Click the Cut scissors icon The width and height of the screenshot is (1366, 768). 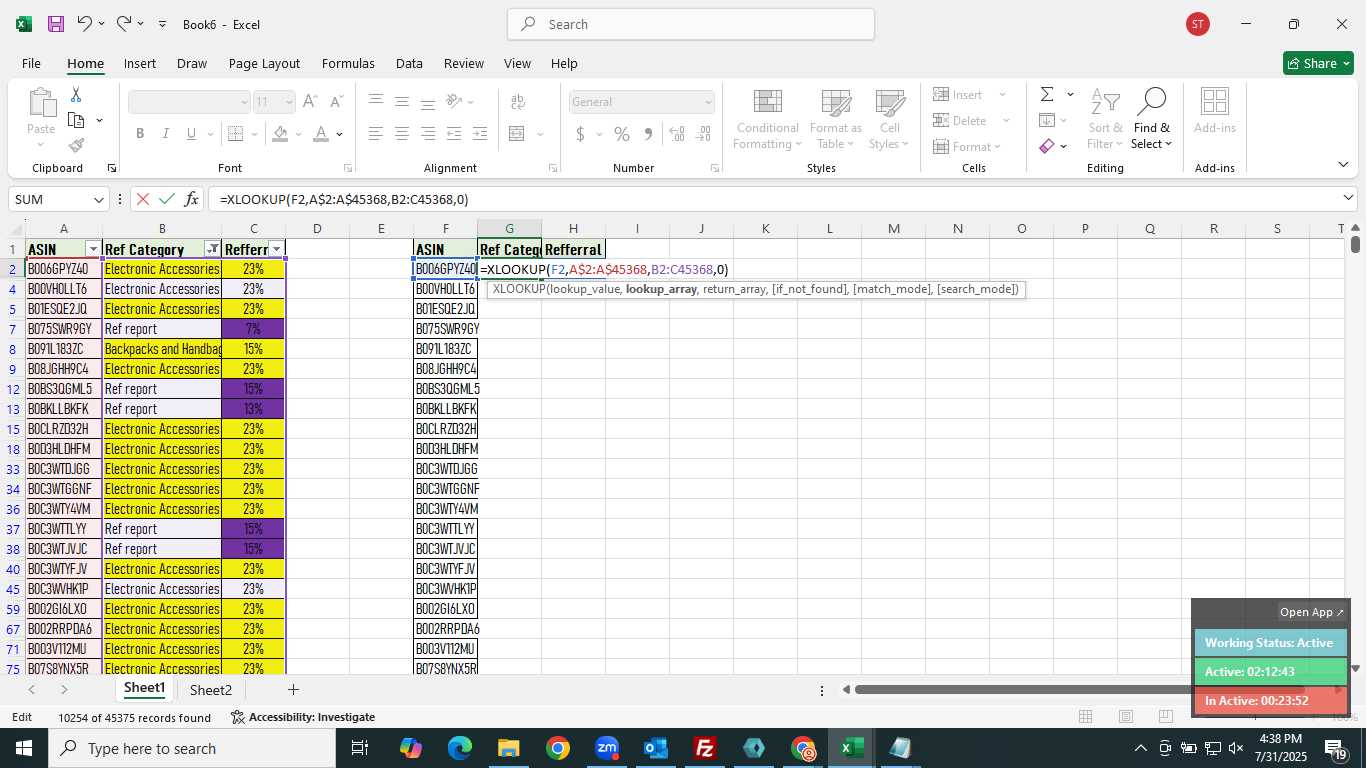pyautogui.click(x=76, y=95)
